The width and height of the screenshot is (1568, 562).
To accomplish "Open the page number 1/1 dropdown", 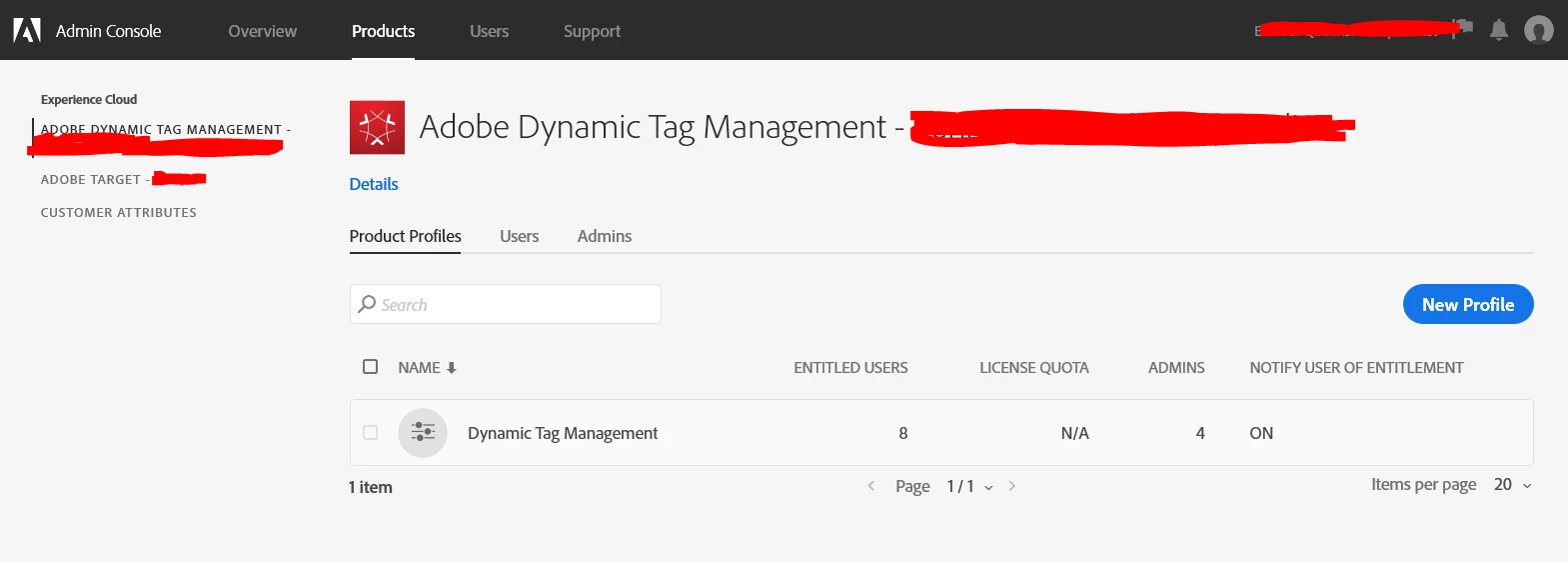I will pyautogui.click(x=969, y=487).
